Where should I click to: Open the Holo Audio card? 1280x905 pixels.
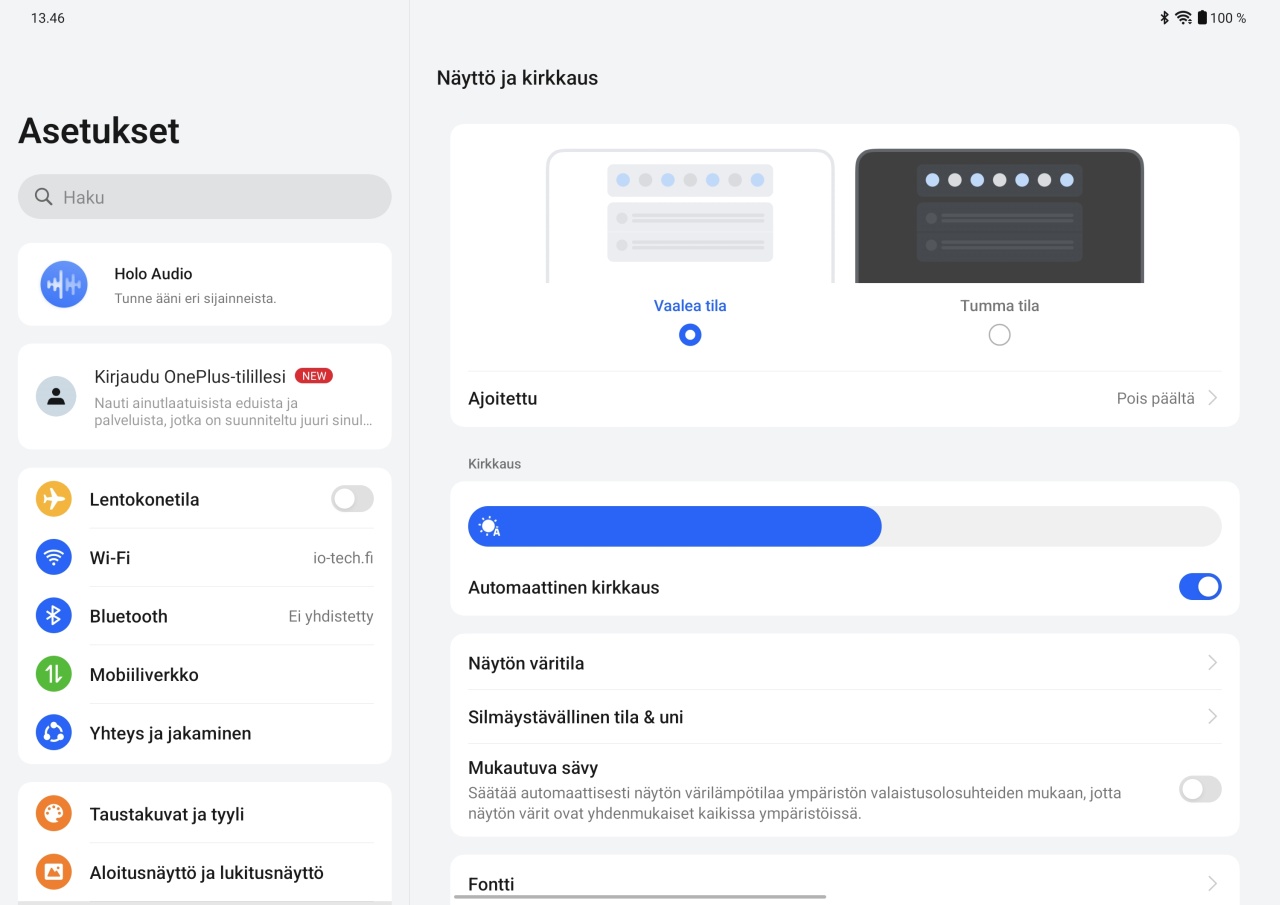click(205, 284)
